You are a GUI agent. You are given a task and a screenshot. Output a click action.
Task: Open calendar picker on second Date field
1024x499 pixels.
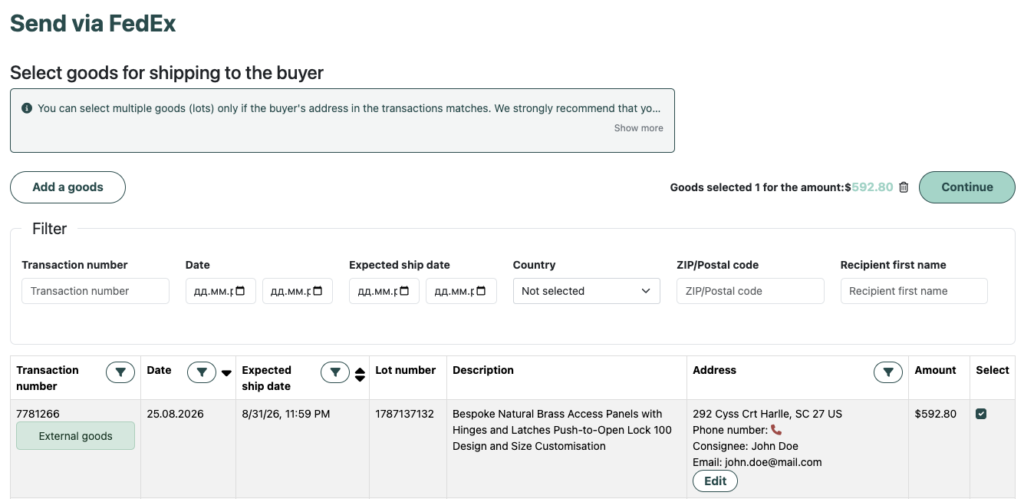(x=317, y=291)
